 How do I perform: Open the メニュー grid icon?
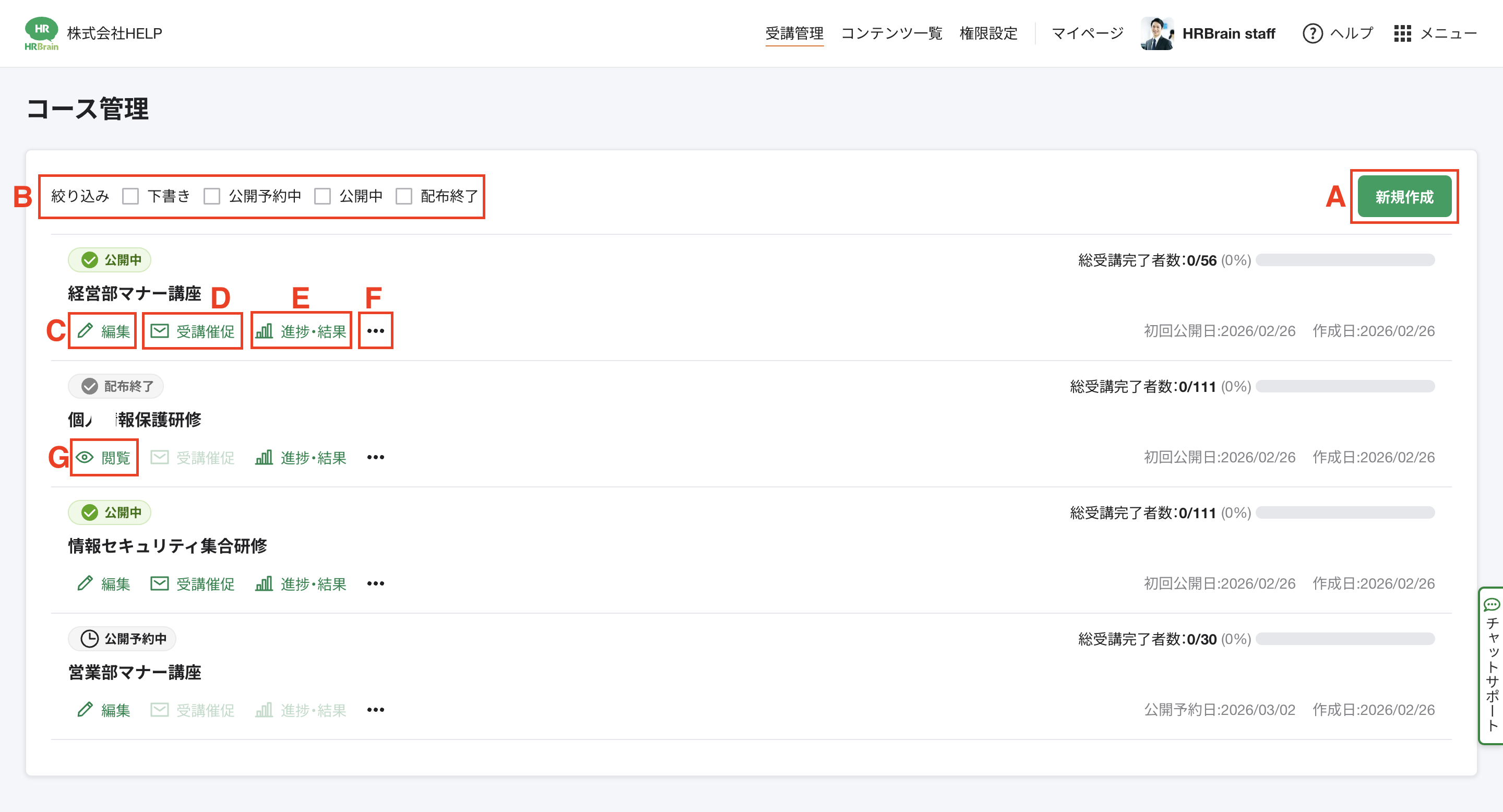click(x=1402, y=33)
